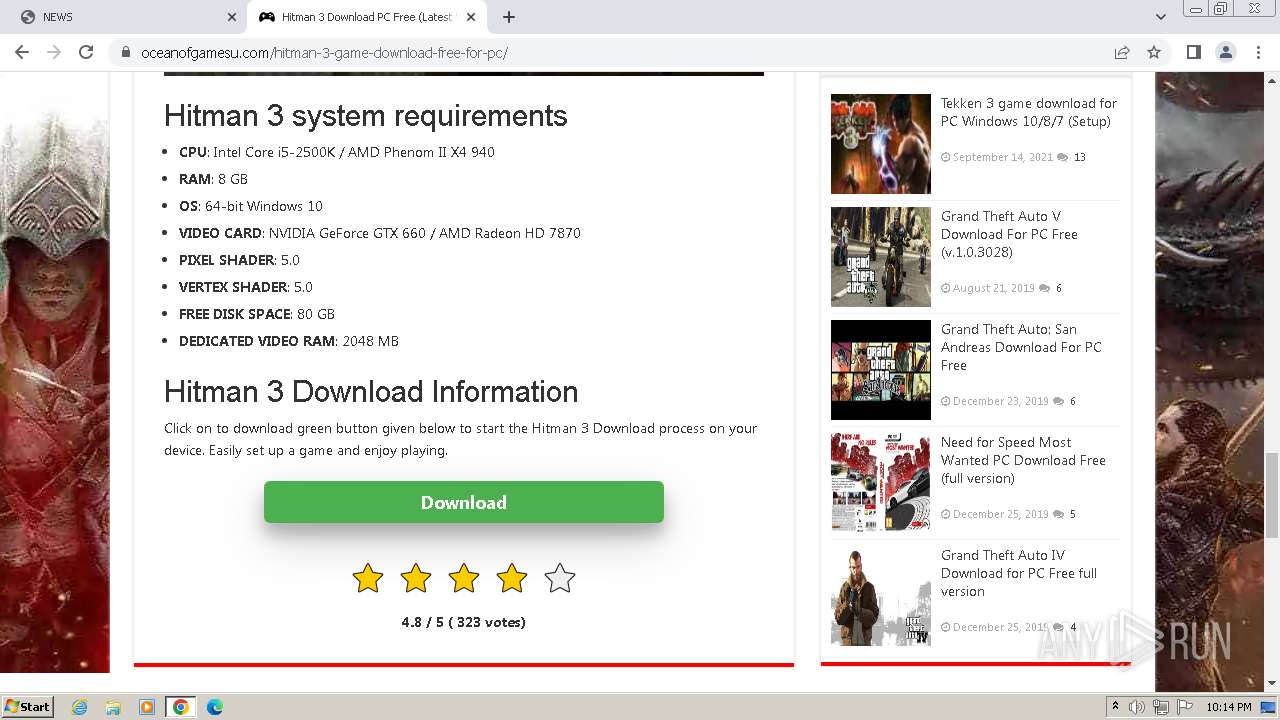1280x720 pixels.
Task: Click the lock icon in the address bar
Action: 126,52
